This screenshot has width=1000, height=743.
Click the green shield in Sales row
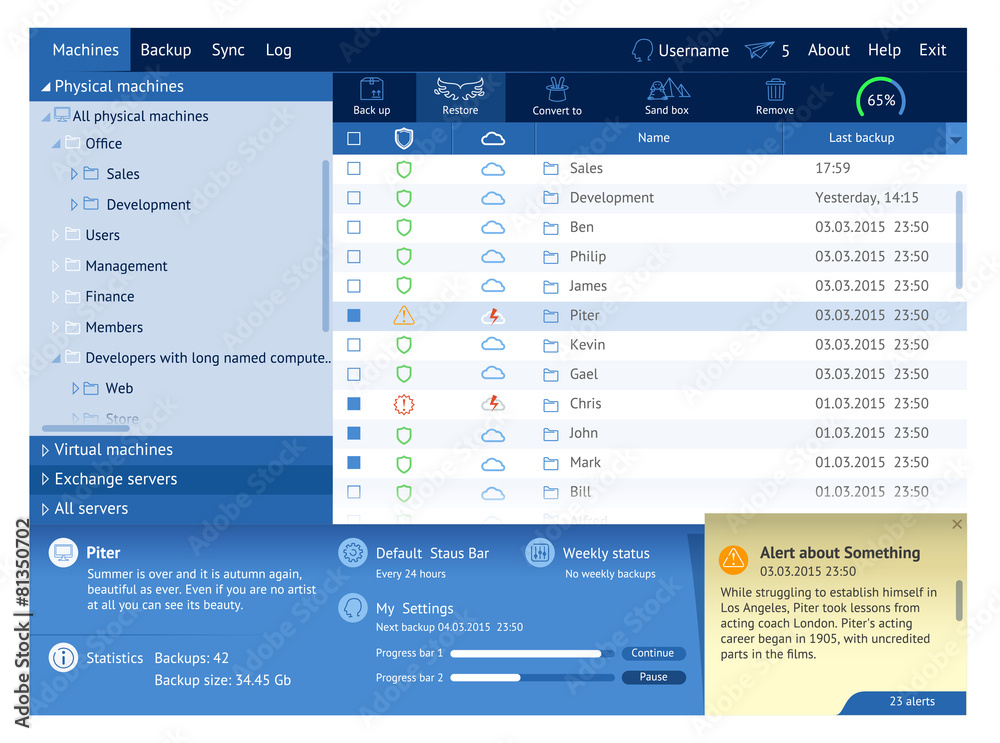coord(404,169)
